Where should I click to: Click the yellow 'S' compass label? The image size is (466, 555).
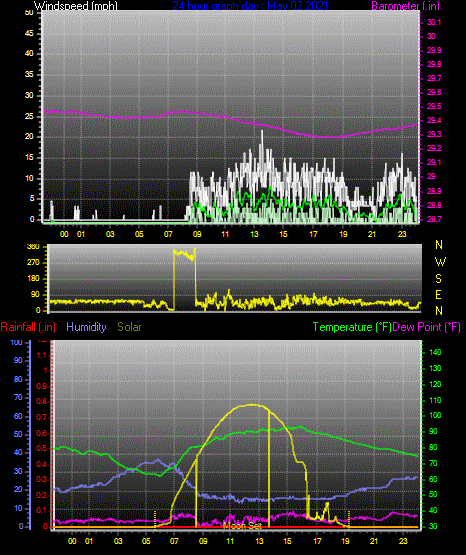tap(438, 279)
